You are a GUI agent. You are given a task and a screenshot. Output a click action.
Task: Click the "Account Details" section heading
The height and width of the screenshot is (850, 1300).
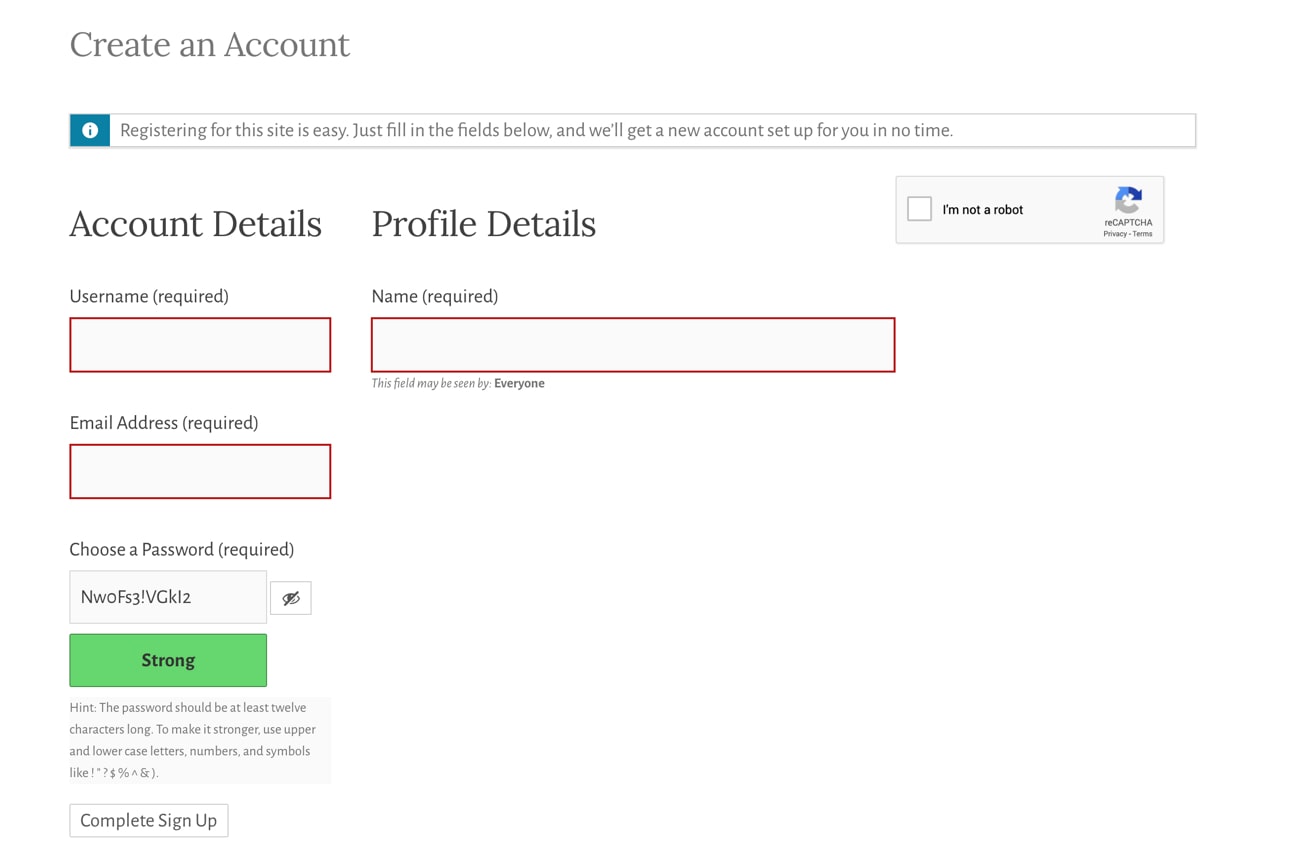tap(196, 224)
